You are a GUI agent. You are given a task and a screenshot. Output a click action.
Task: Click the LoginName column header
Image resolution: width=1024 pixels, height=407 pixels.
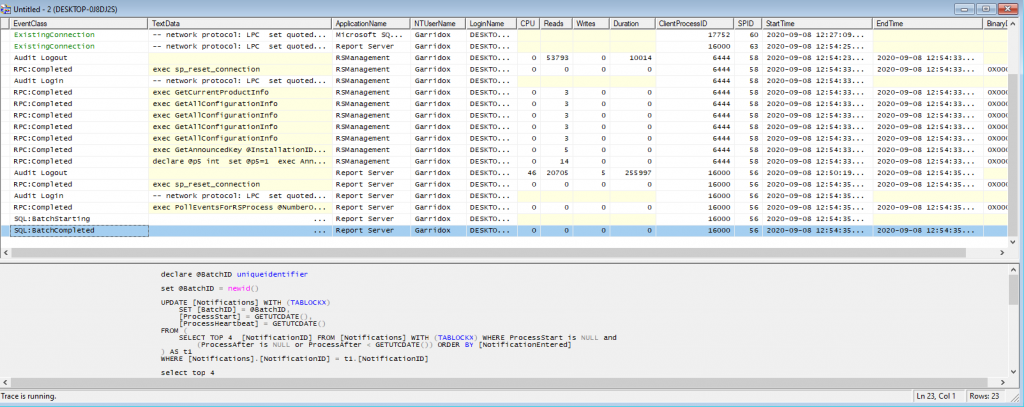492,24
